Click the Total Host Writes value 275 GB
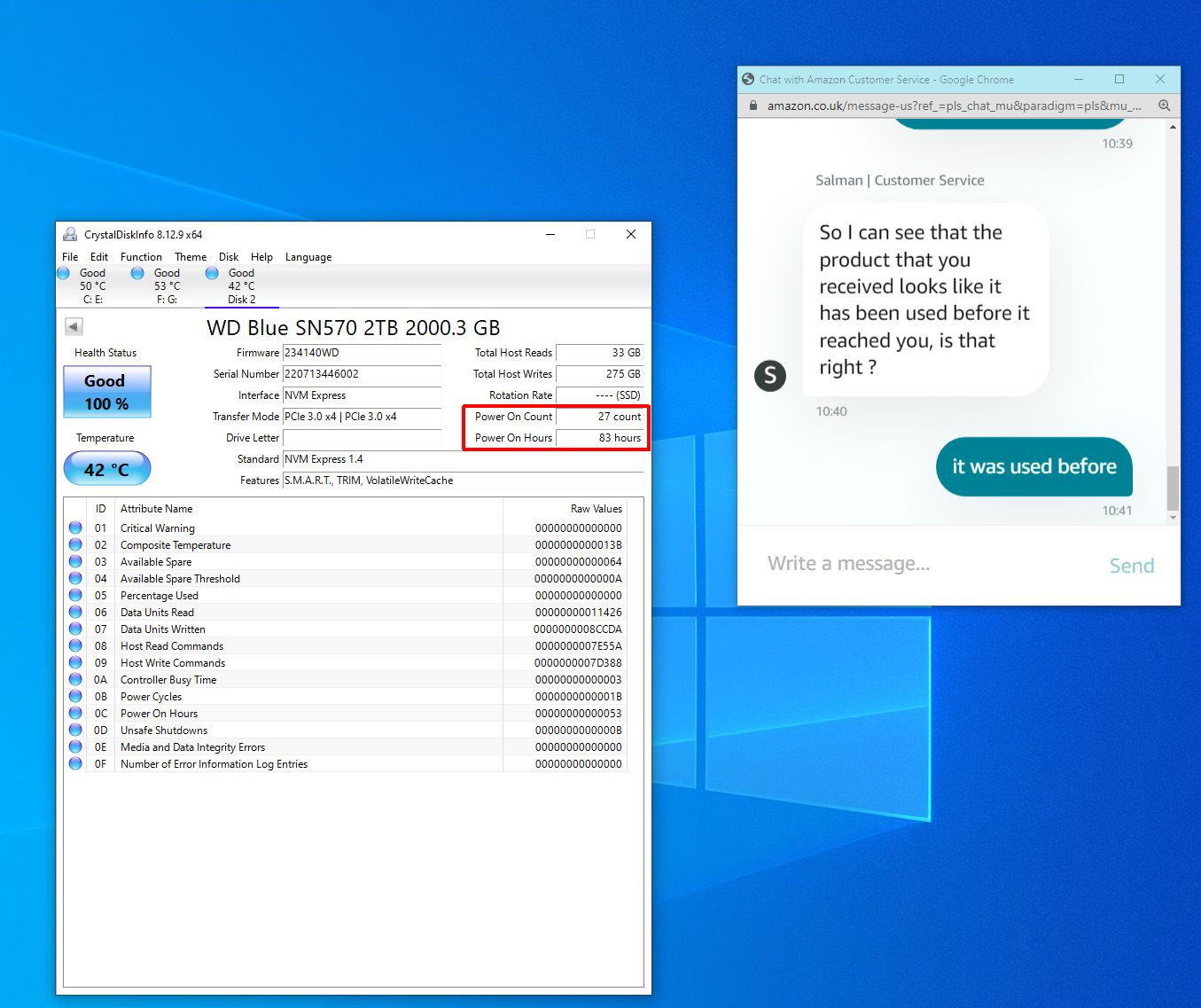Viewport: 1201px width, 1008px height. click(x=600, y=374)
